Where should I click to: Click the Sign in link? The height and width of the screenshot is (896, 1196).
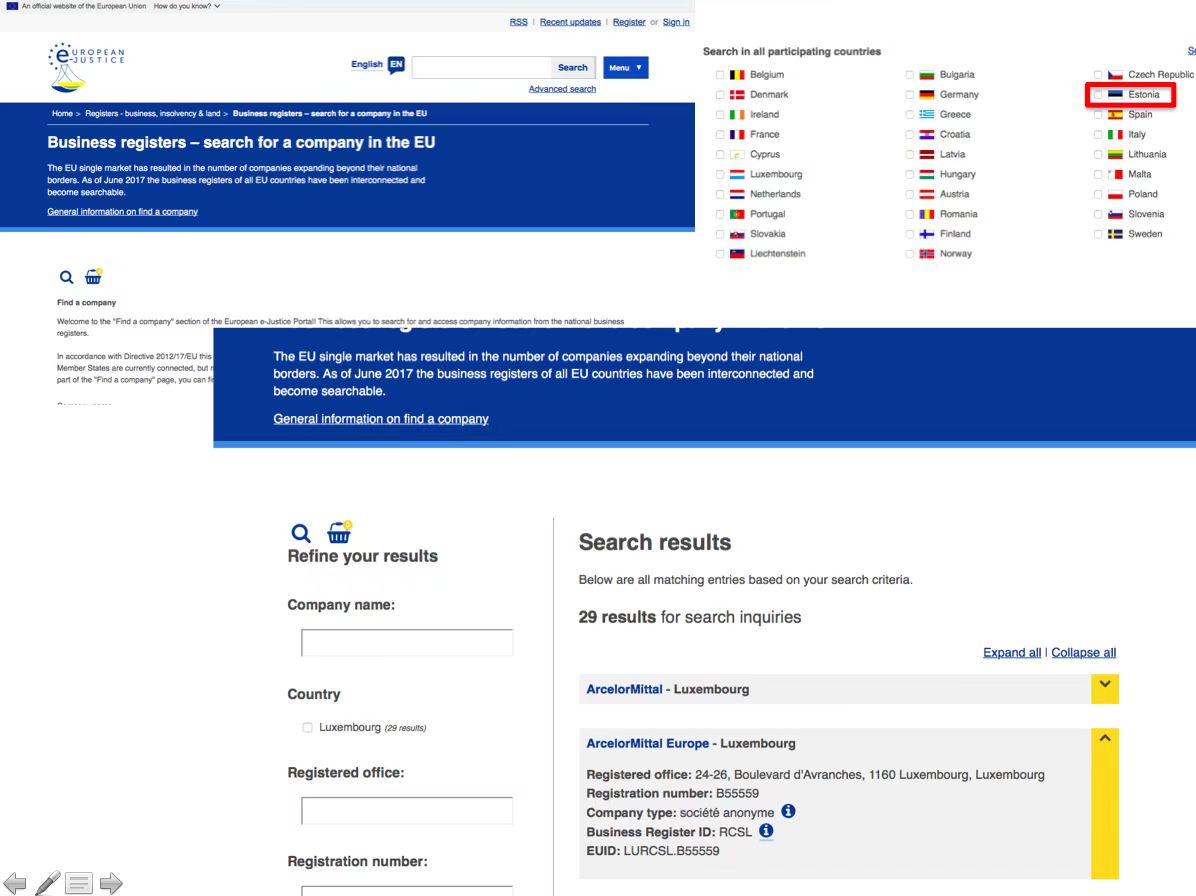coord(676,22)
